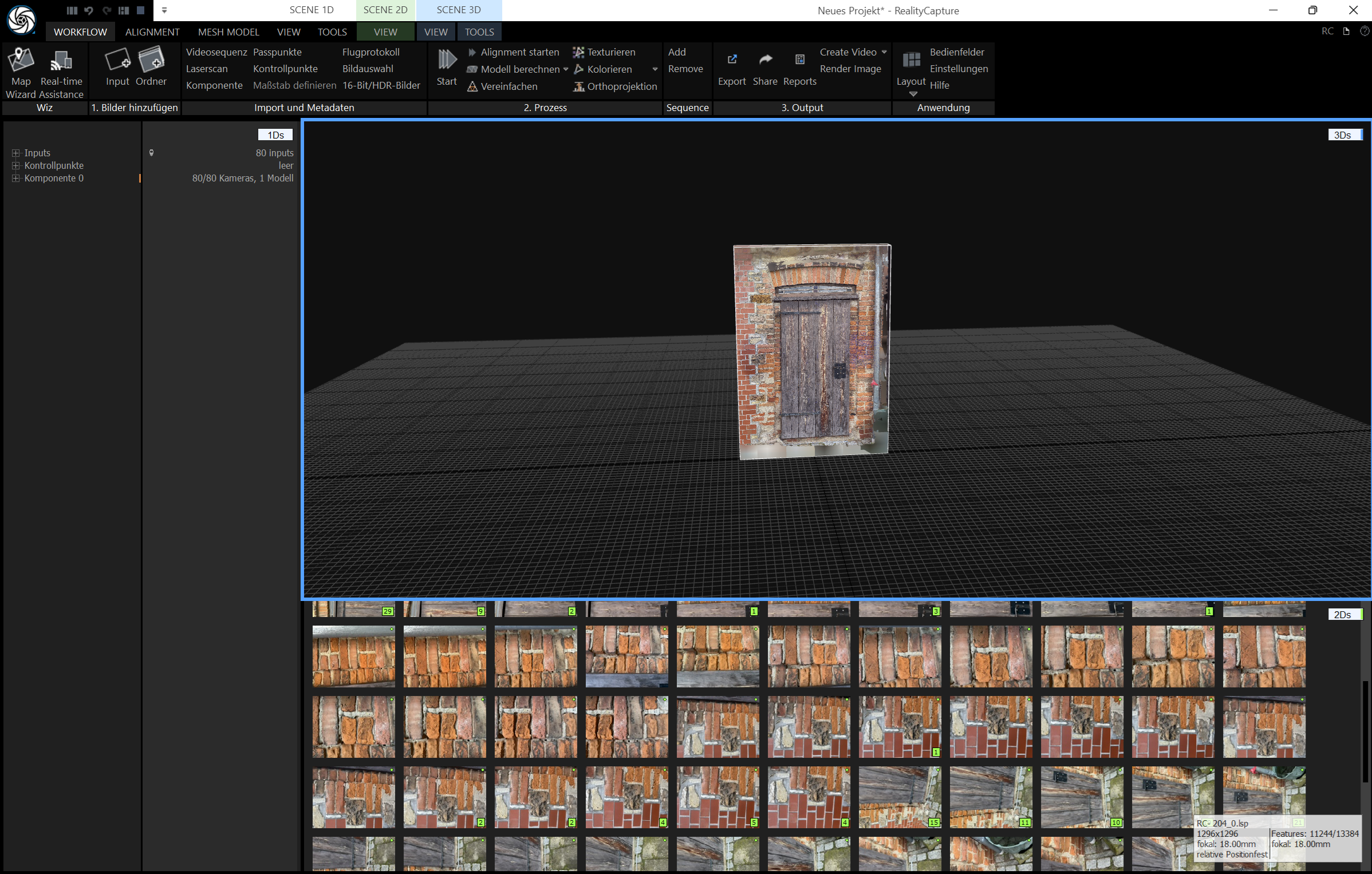Click Vereinfachen tool

click(502, 86)
